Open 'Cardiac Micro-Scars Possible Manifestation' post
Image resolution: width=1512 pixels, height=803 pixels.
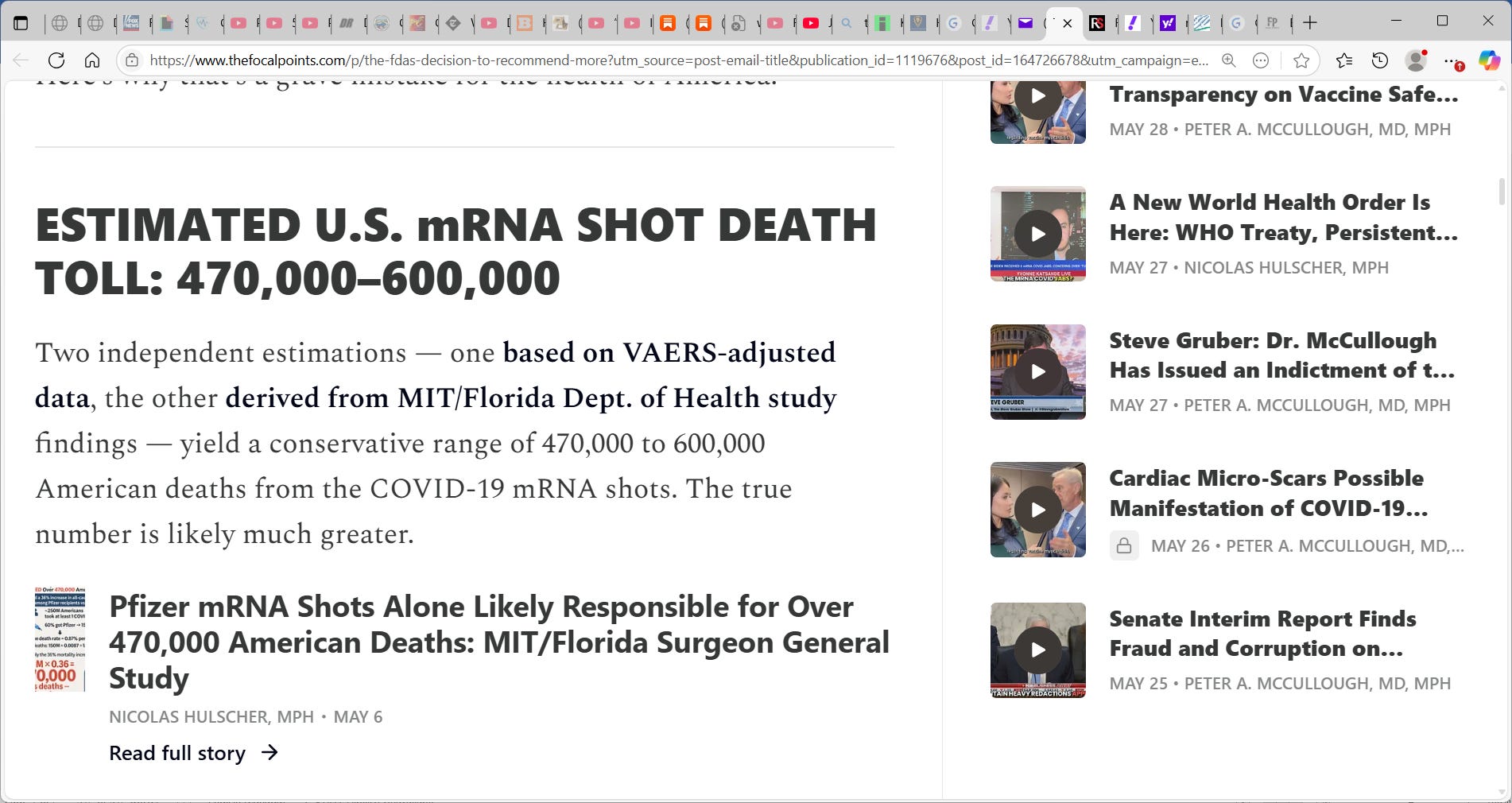(x=1269, y=493)
